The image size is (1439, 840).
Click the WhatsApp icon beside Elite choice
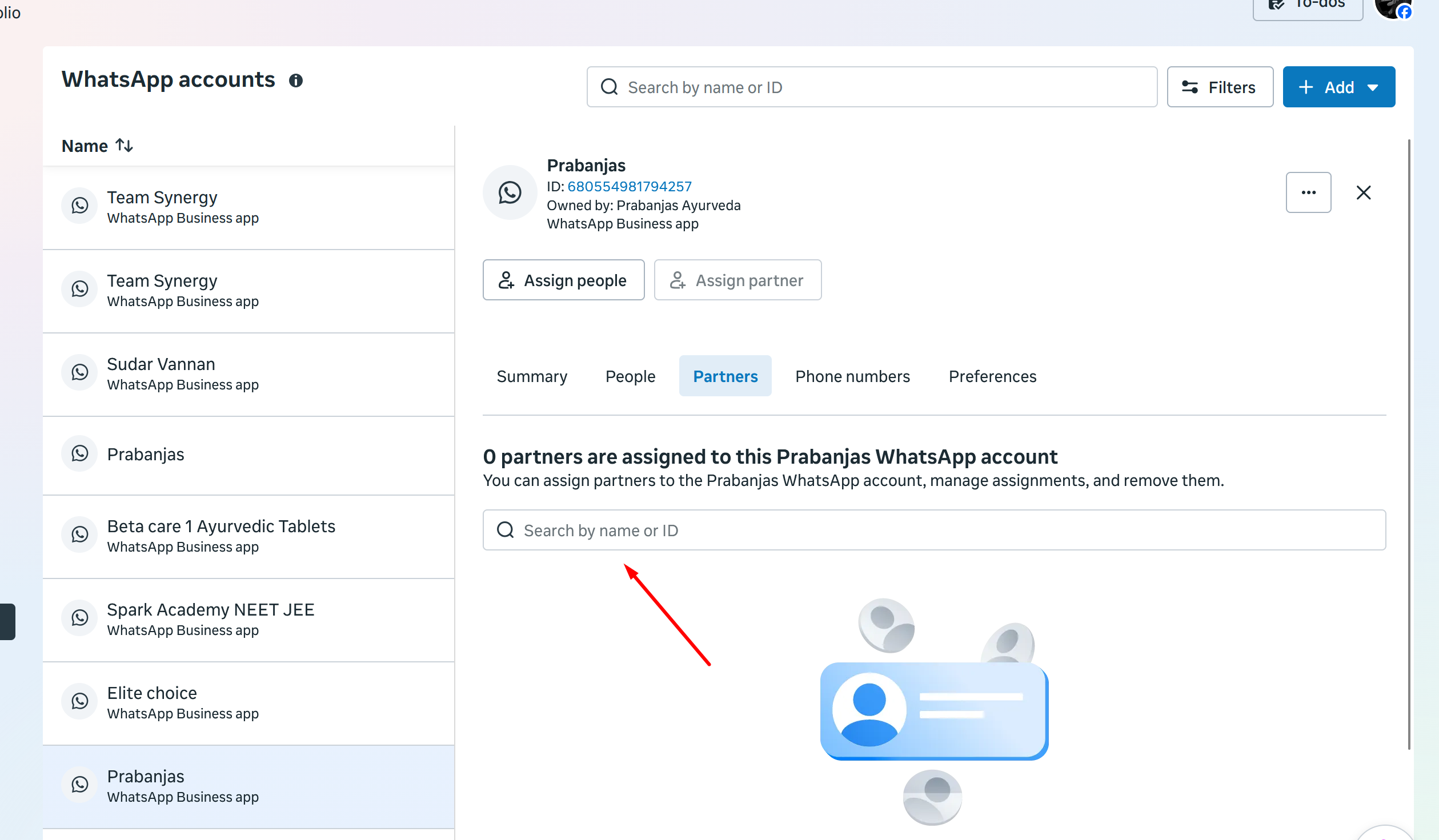point(80,701)
